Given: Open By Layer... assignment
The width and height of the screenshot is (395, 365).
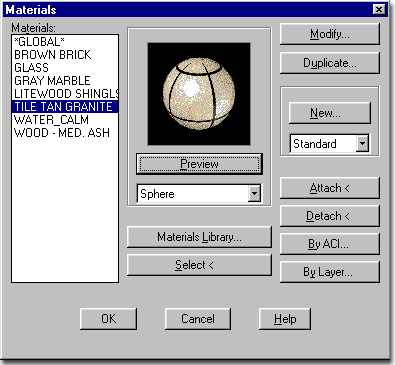Looking at the screenshot, I should tap(330, 272).
